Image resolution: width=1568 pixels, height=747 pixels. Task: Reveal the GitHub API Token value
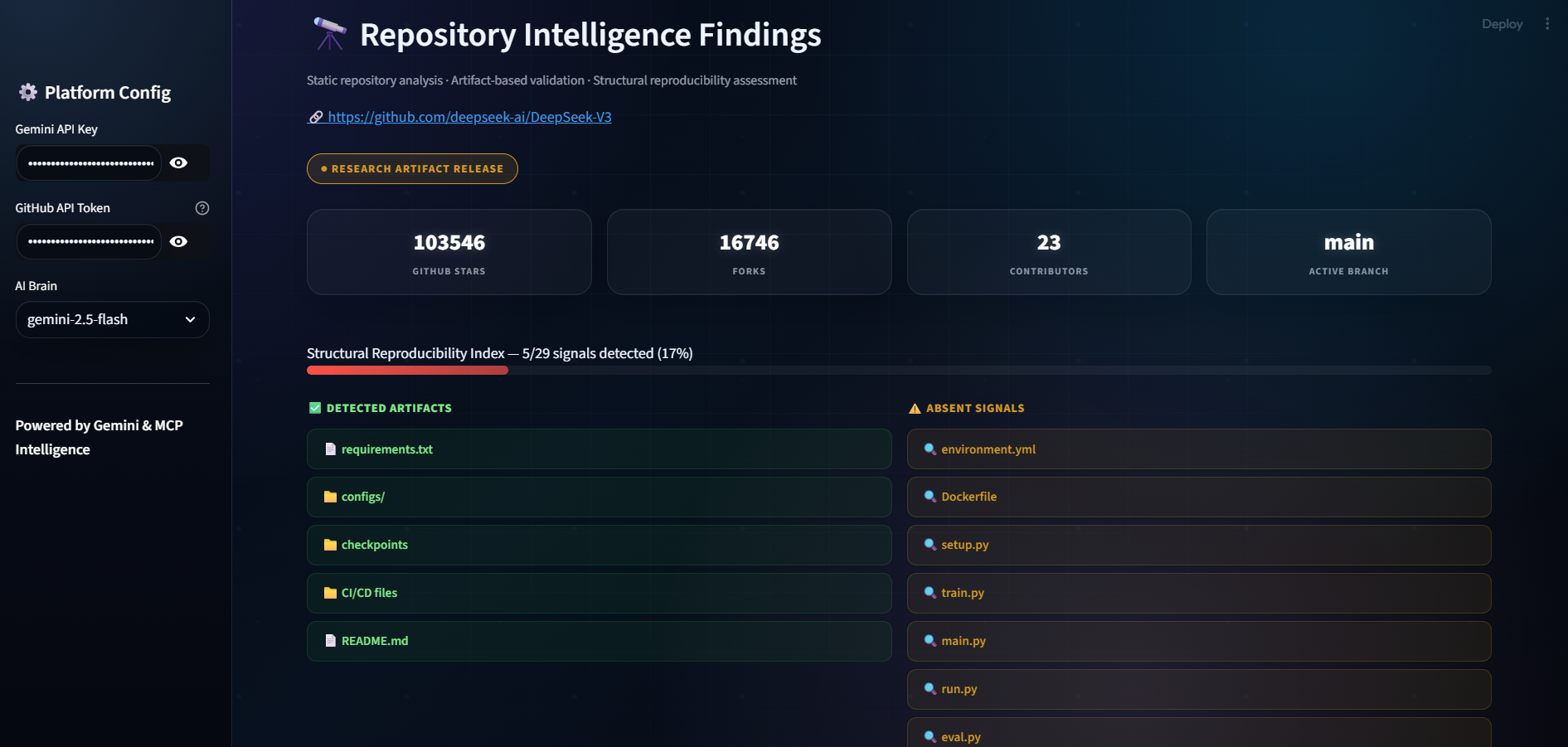pyautogui.click(x=178, y=241)
